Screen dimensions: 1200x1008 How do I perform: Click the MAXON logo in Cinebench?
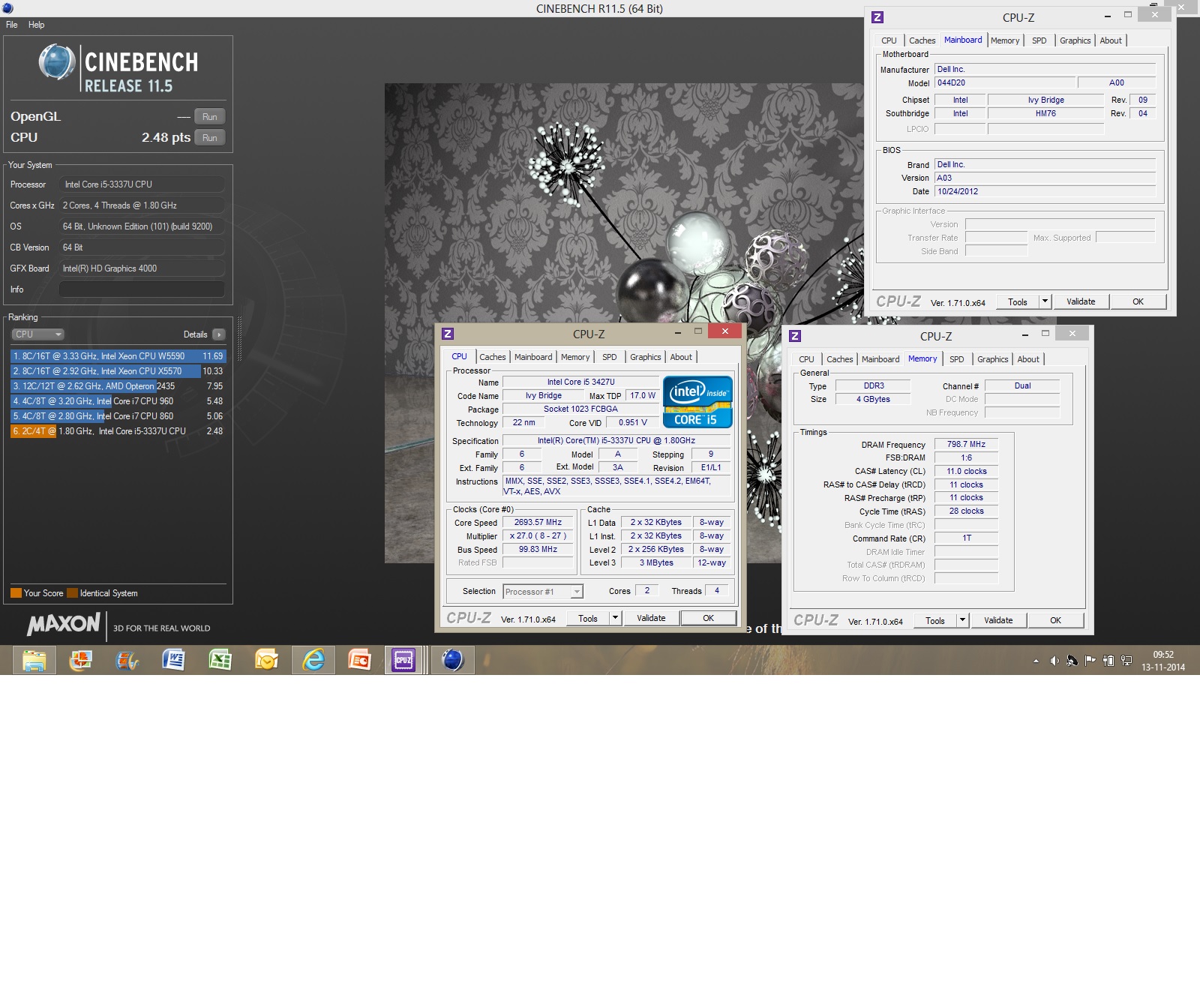(x=64, y=624)
